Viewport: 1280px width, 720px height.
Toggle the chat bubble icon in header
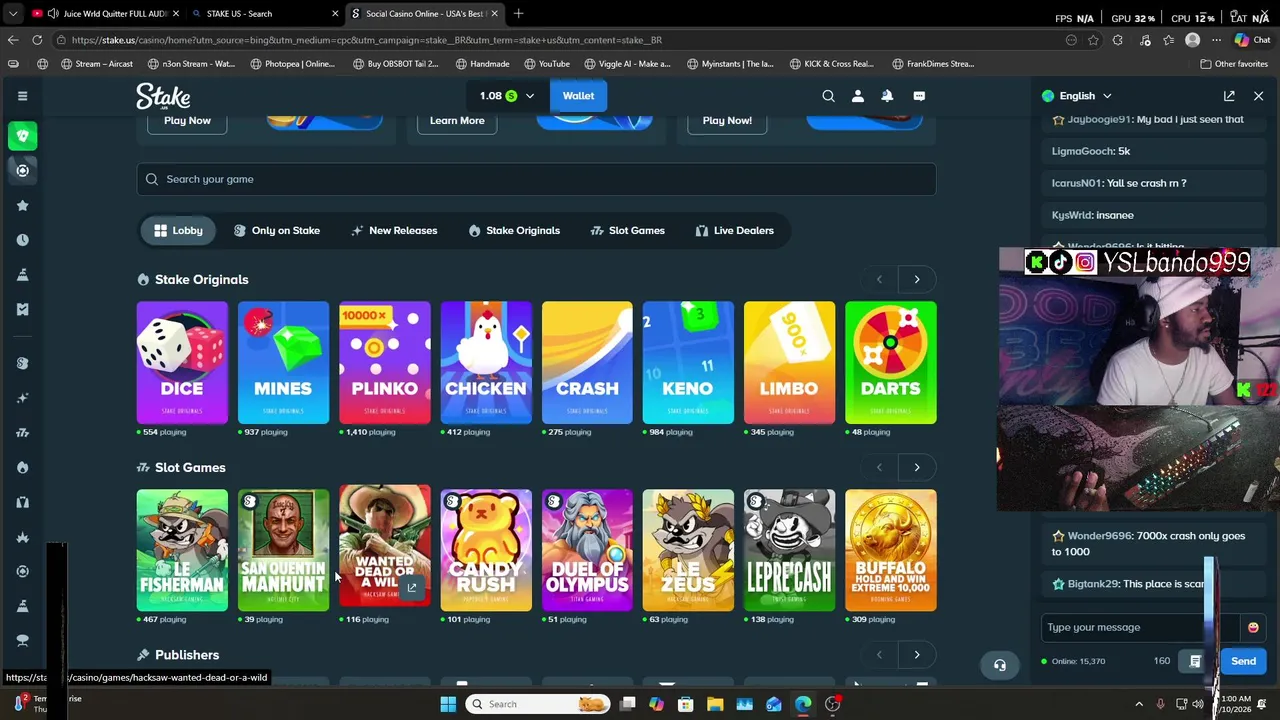(x=919, y=96)
